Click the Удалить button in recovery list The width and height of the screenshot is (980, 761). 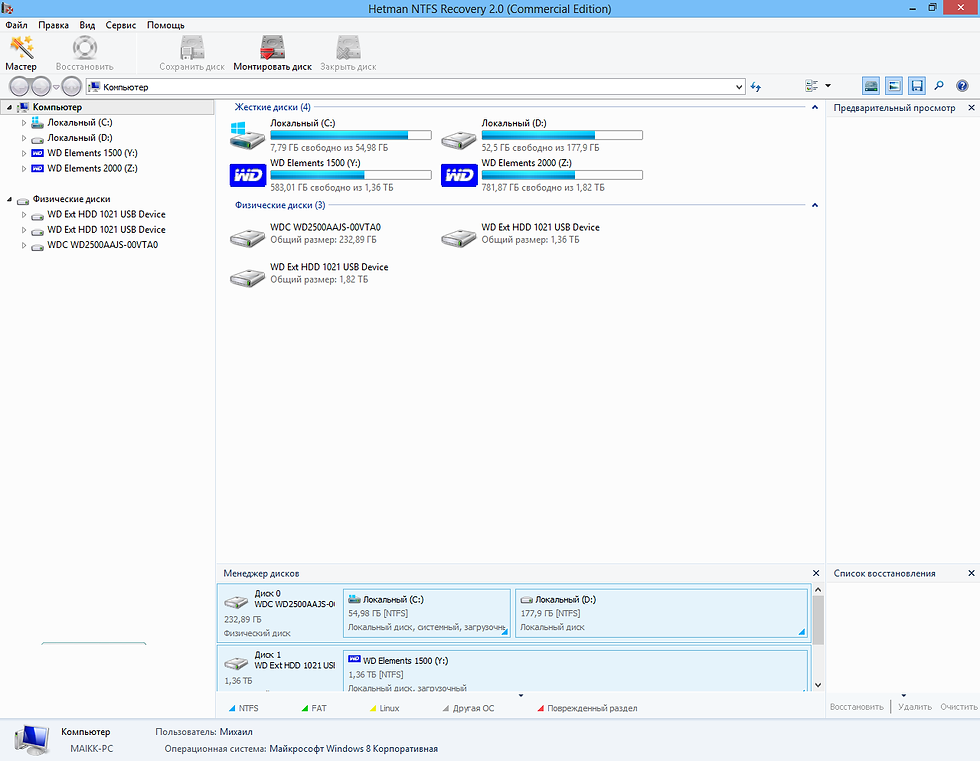pyautogui.click(x=914, y=707)
